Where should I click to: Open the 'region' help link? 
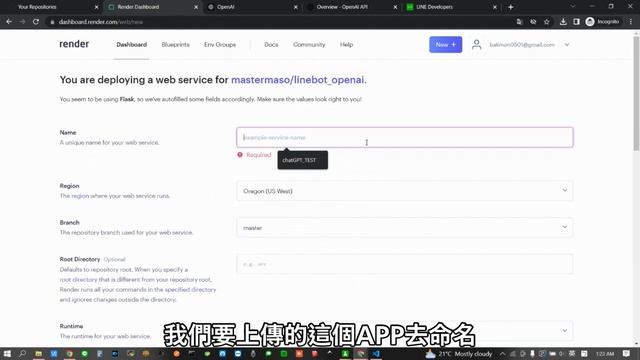click(80, 196)
